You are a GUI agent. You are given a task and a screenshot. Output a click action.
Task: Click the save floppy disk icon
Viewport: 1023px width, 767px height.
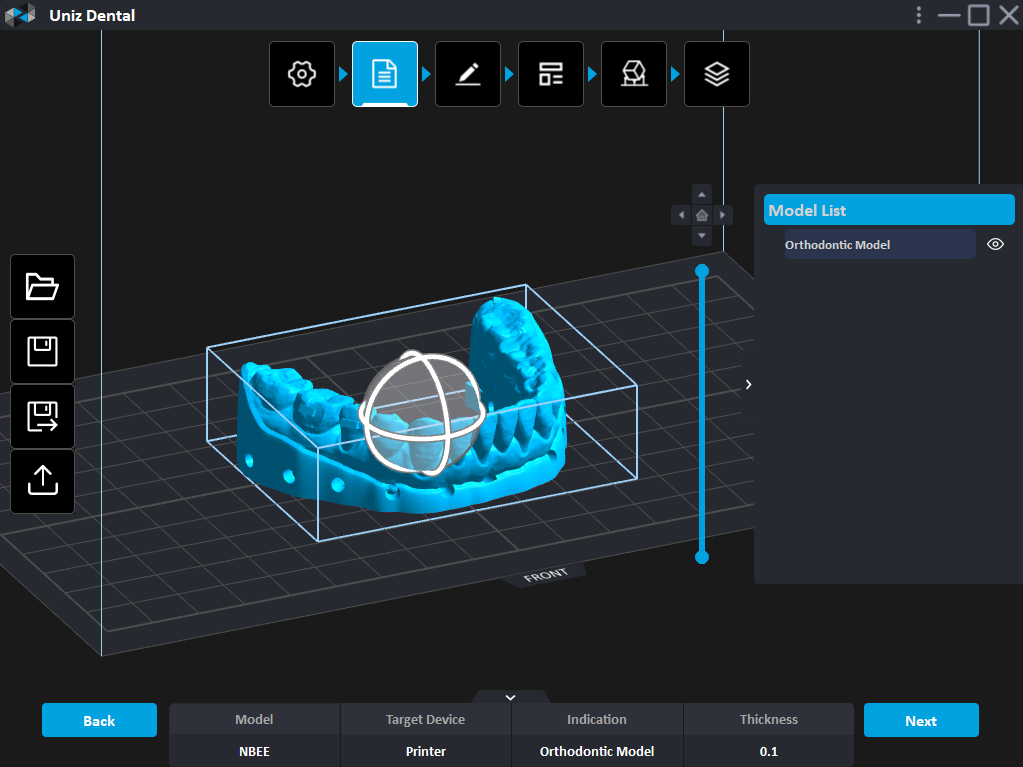coord(43,352)
